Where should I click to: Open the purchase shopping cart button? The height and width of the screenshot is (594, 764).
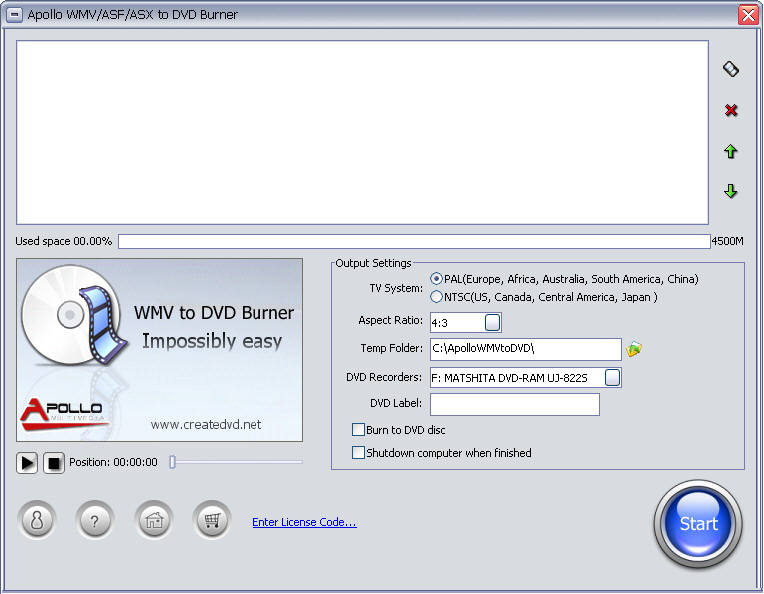(x=212, y=521)
